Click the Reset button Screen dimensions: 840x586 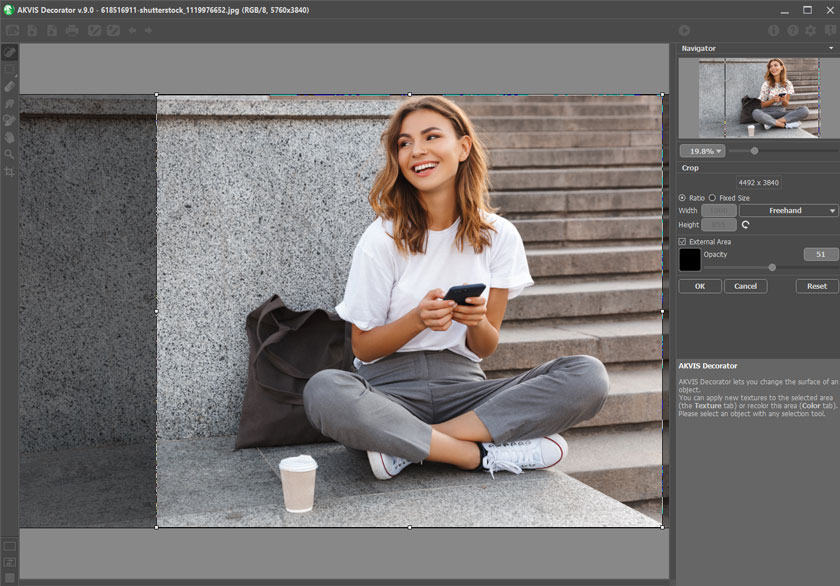(x=816, y=286)
